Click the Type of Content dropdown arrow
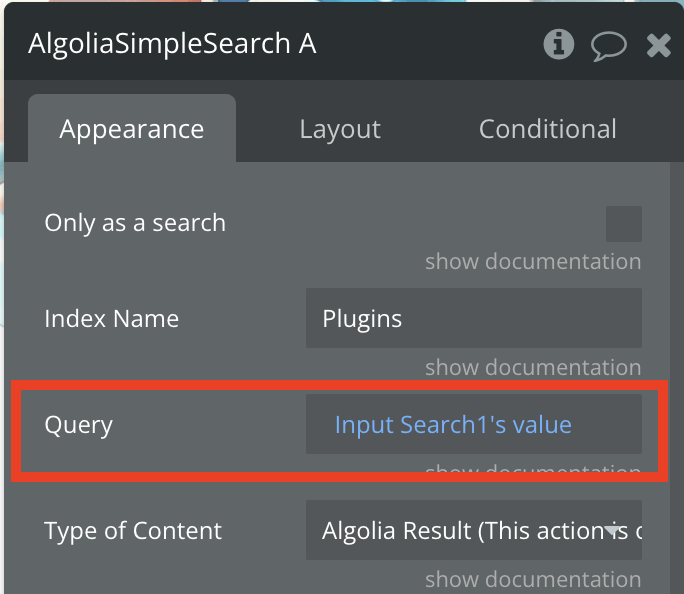The width and height of the screenshot is (684, 594). click(x=612, y=530)
